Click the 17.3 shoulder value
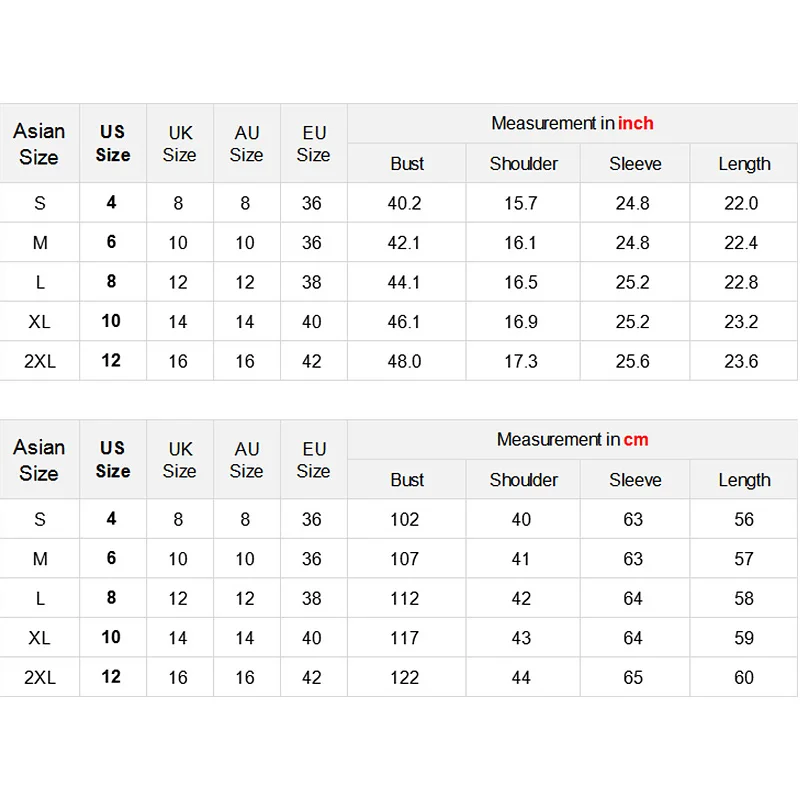 click(521, 361)
